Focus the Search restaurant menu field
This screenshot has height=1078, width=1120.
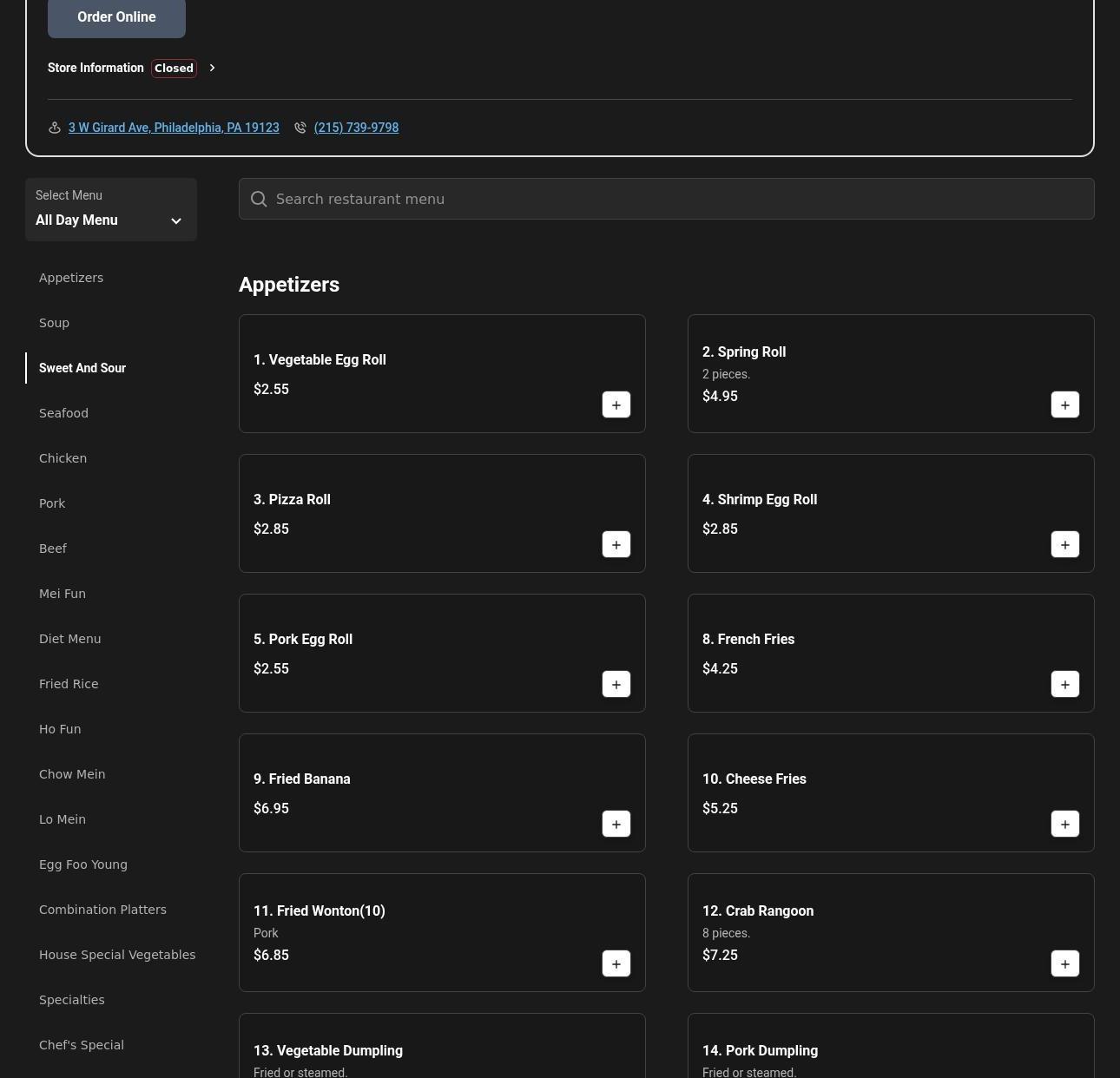(x=677, y=199)
